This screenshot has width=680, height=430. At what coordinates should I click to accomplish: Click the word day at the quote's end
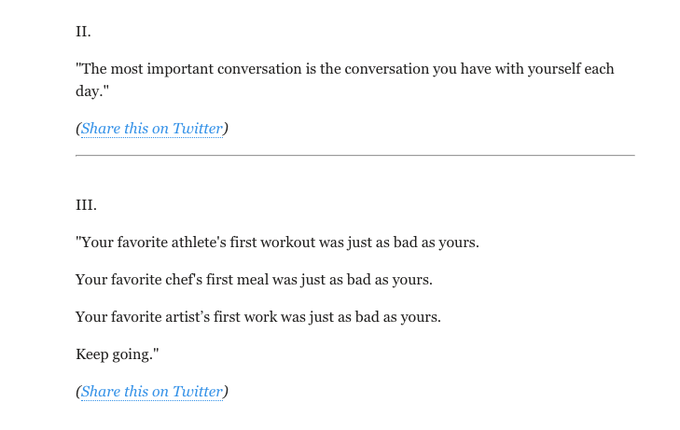pyautogui.click(x=88, y=91)
